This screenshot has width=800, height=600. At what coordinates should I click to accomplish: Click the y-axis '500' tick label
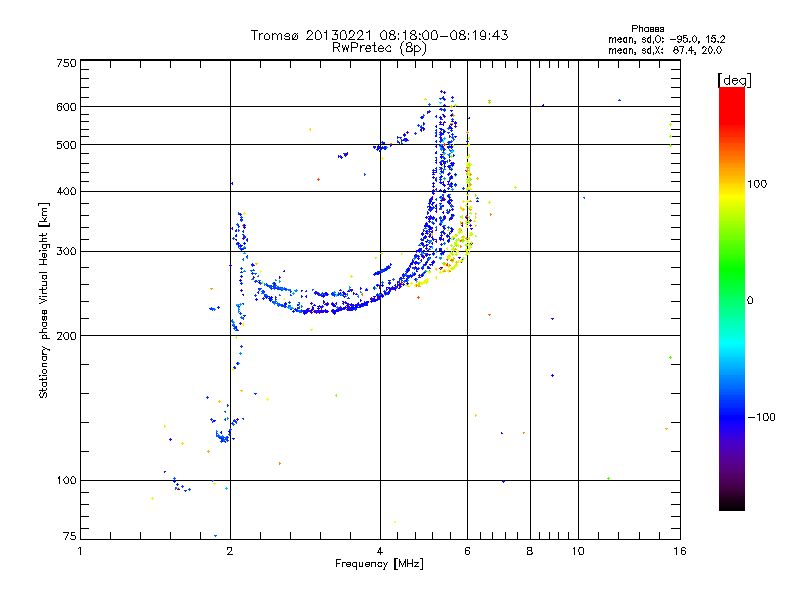[x=66, y=145]
